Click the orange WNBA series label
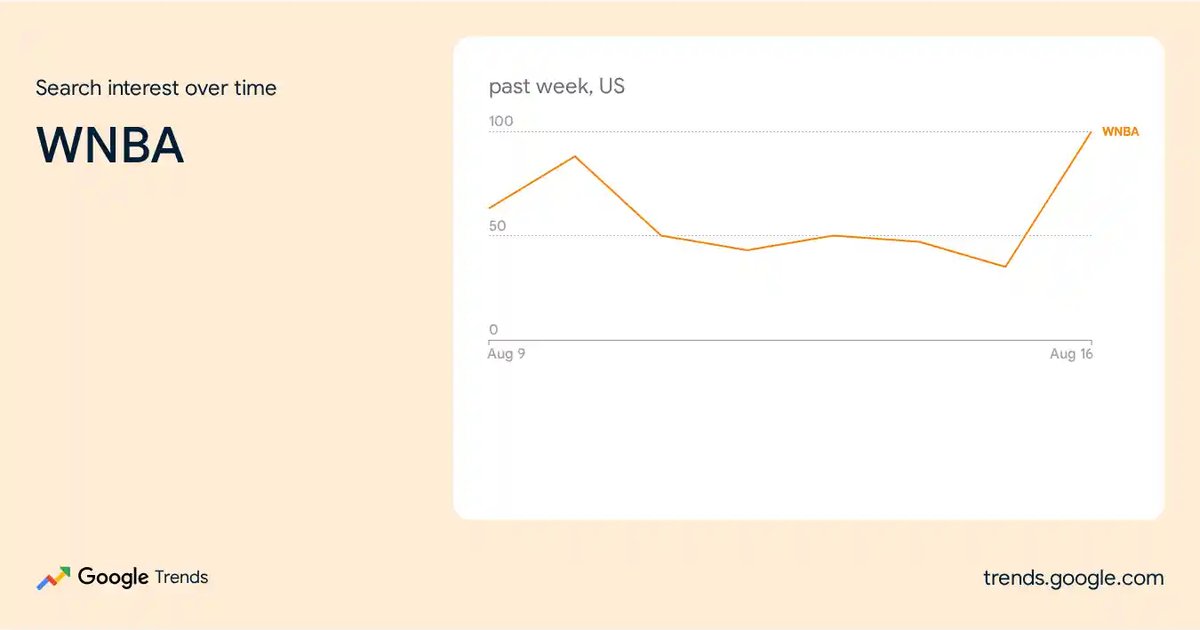The width and height of the screenshot is (1200, 630). [1120, 132]
